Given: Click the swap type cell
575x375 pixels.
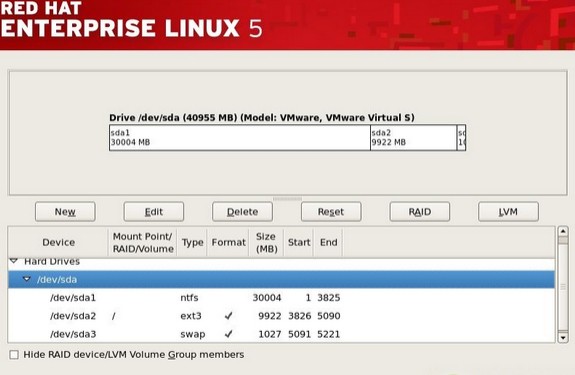Looking at the screenshot, I should tap(193, 334).
